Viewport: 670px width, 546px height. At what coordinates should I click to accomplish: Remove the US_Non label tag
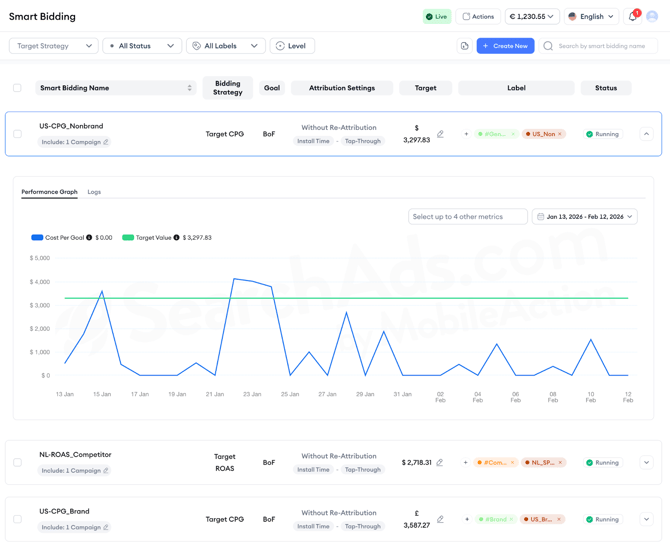(560, 134)
